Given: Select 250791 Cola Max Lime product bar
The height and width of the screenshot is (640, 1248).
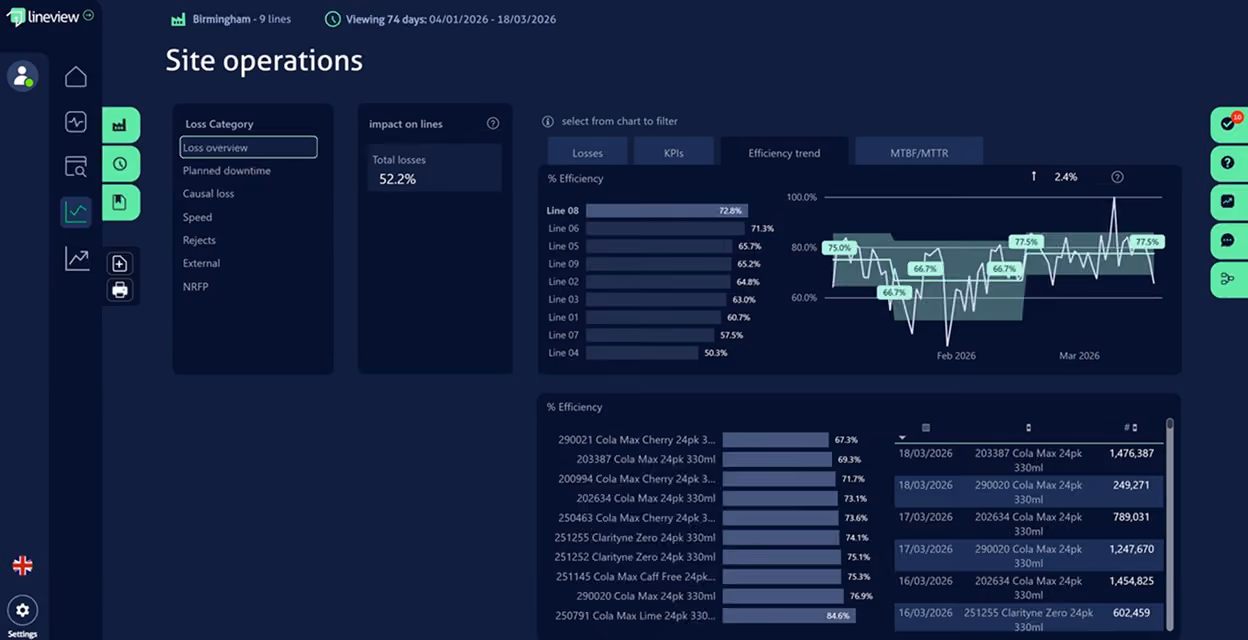Looking at the screenshot, I should pyautogui.click(x=789, y=616).
